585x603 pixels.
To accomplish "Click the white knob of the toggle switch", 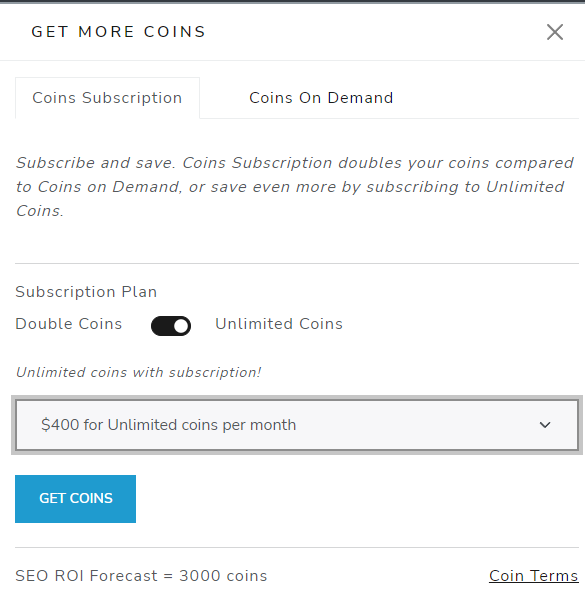I will pyautogui.click(x=181, y=326).
